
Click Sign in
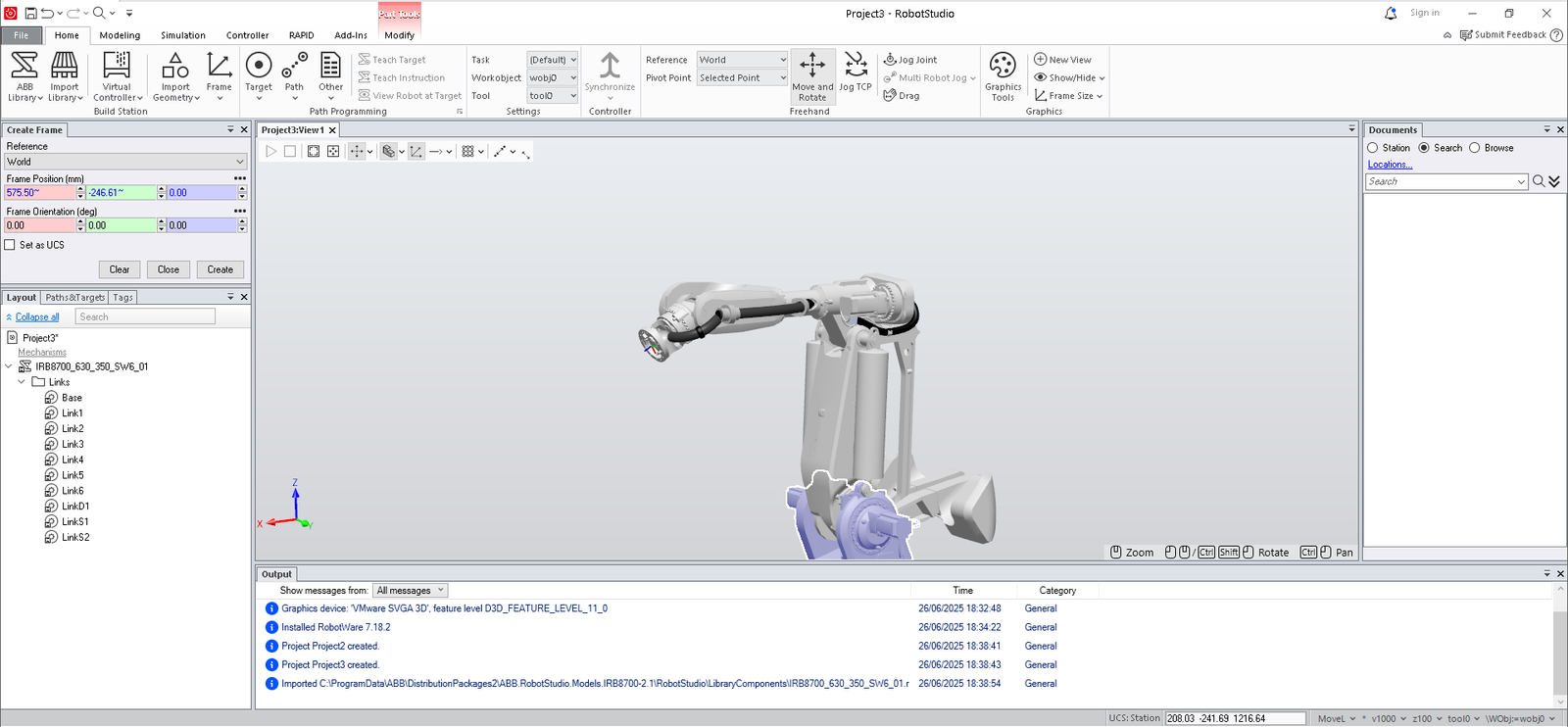click(x=1425, y=13)
